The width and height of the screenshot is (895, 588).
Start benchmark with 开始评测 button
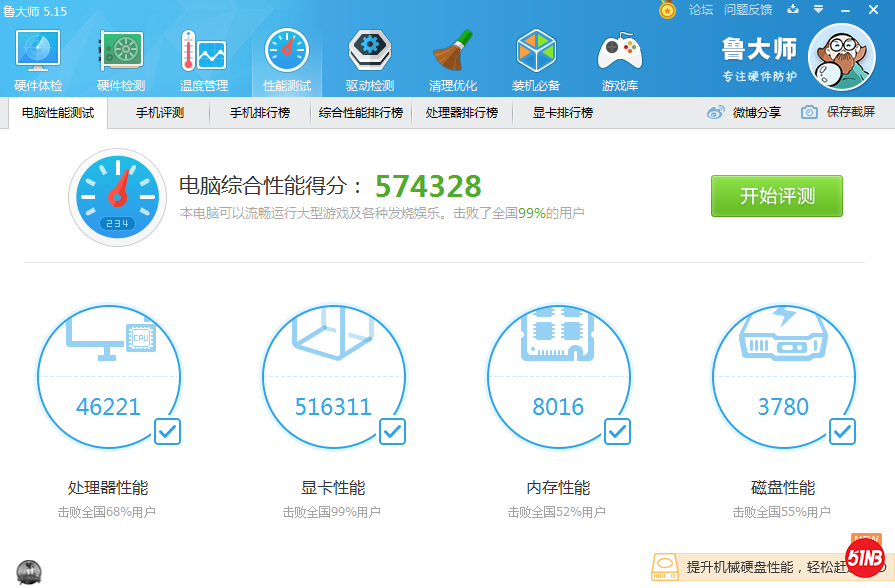tap(777, 196)
